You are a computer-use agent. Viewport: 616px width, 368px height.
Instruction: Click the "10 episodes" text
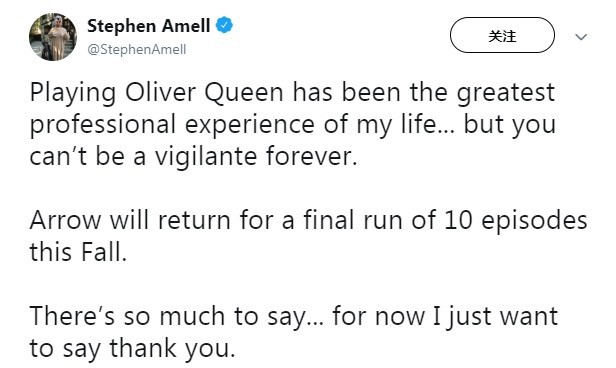pyautogui.click(x=516, y=220)
